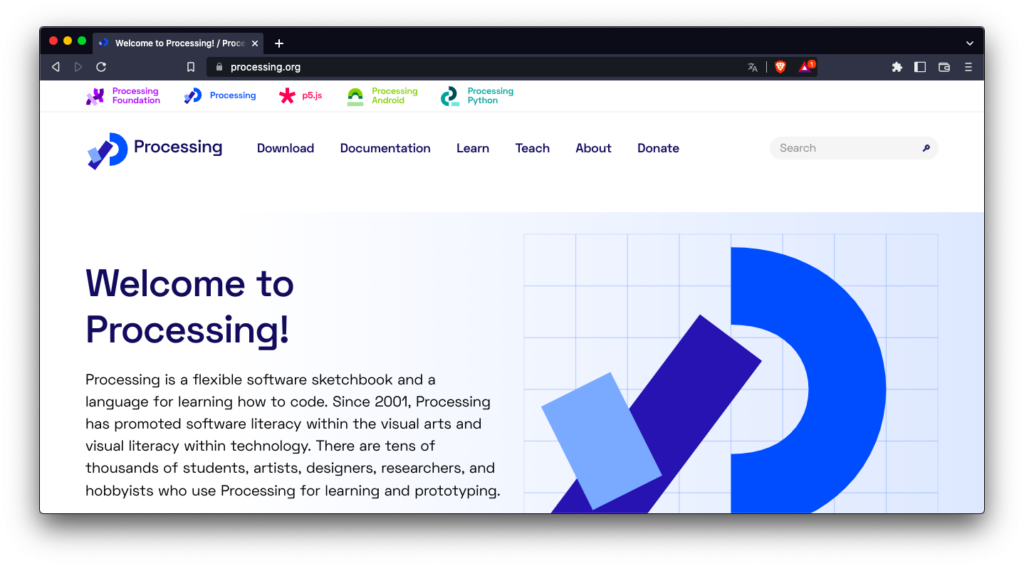Open the Brave Shields lion icon
1024x566 pixels.
click(780, 67)
